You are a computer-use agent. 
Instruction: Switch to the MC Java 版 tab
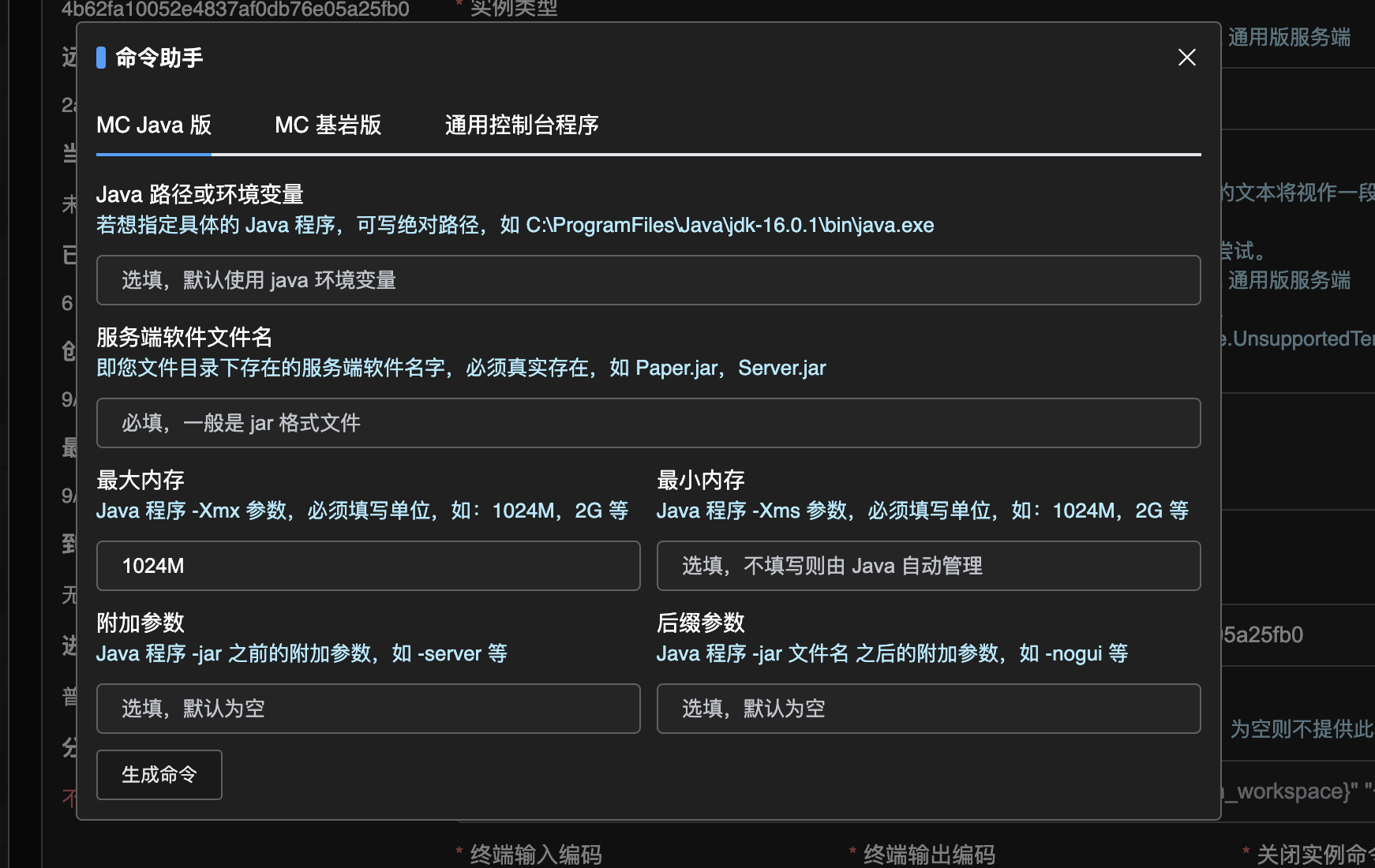[x=154, y=125]
